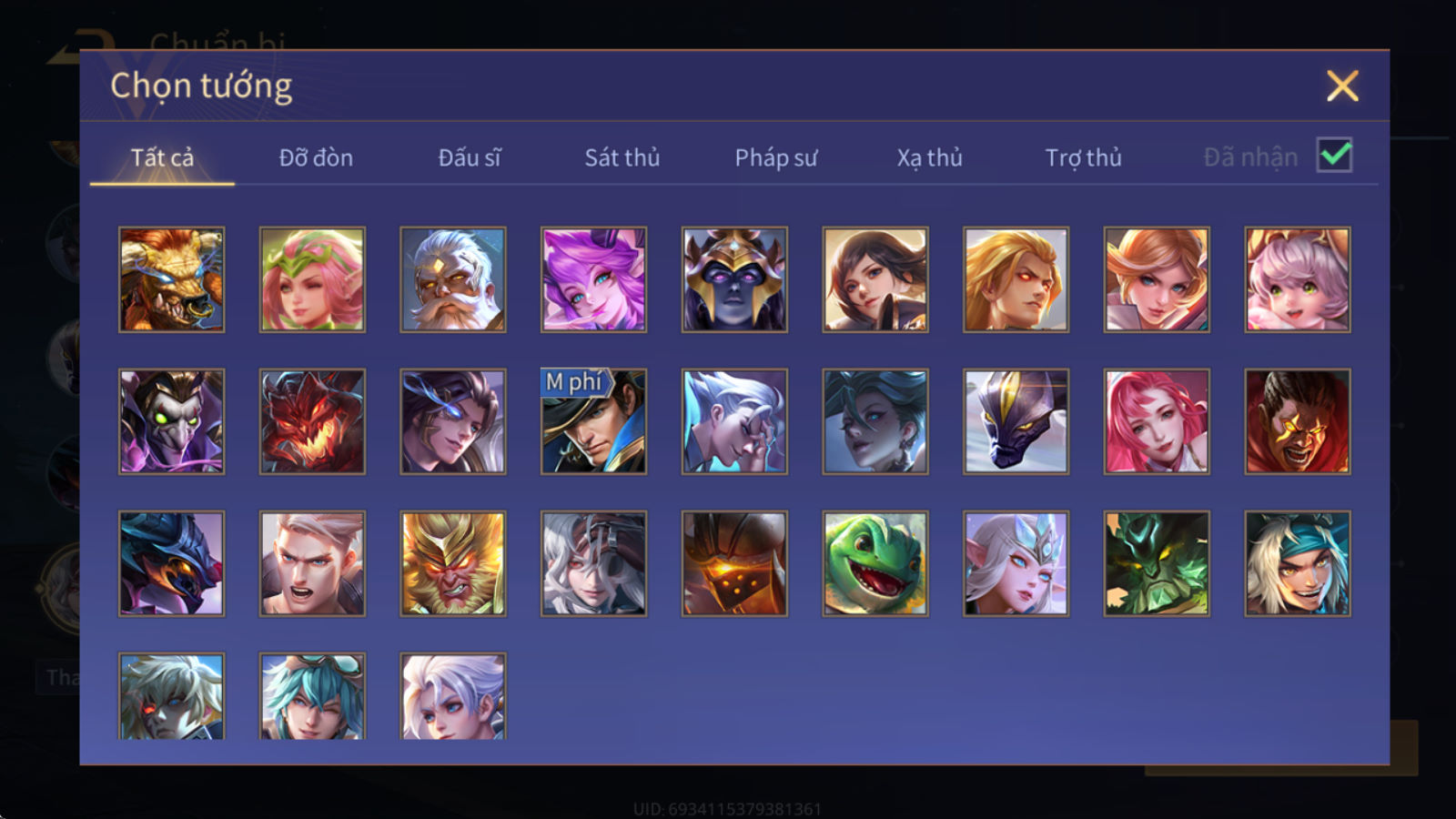Choose the green tree monster hero
The image size is (1456, 819).
[x=1157, y=563]
